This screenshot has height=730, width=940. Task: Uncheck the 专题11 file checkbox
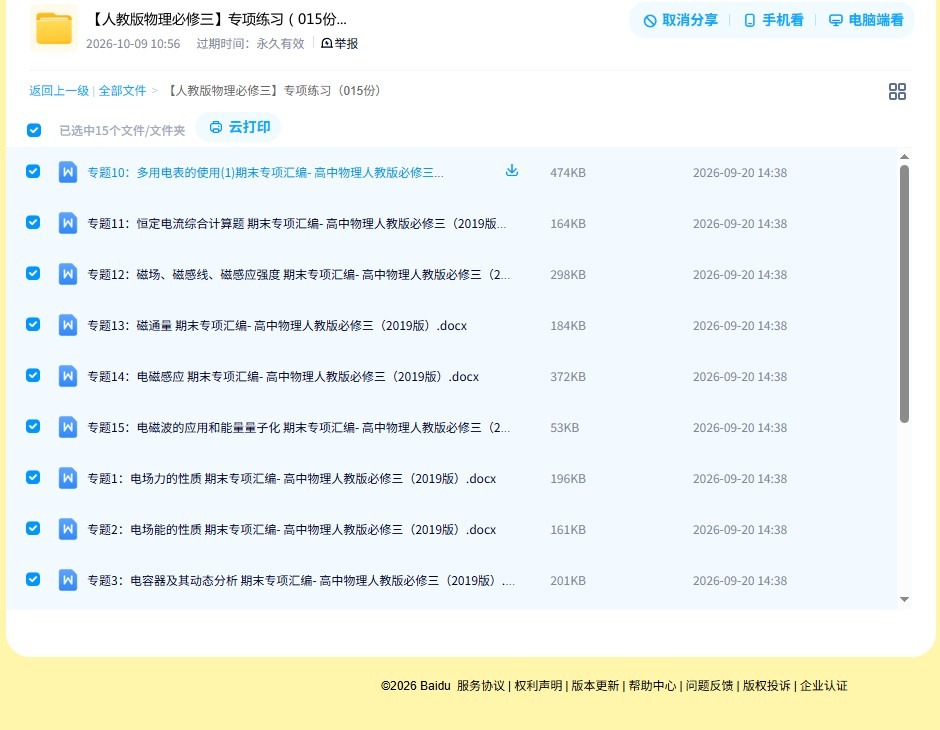pos(33,222)
